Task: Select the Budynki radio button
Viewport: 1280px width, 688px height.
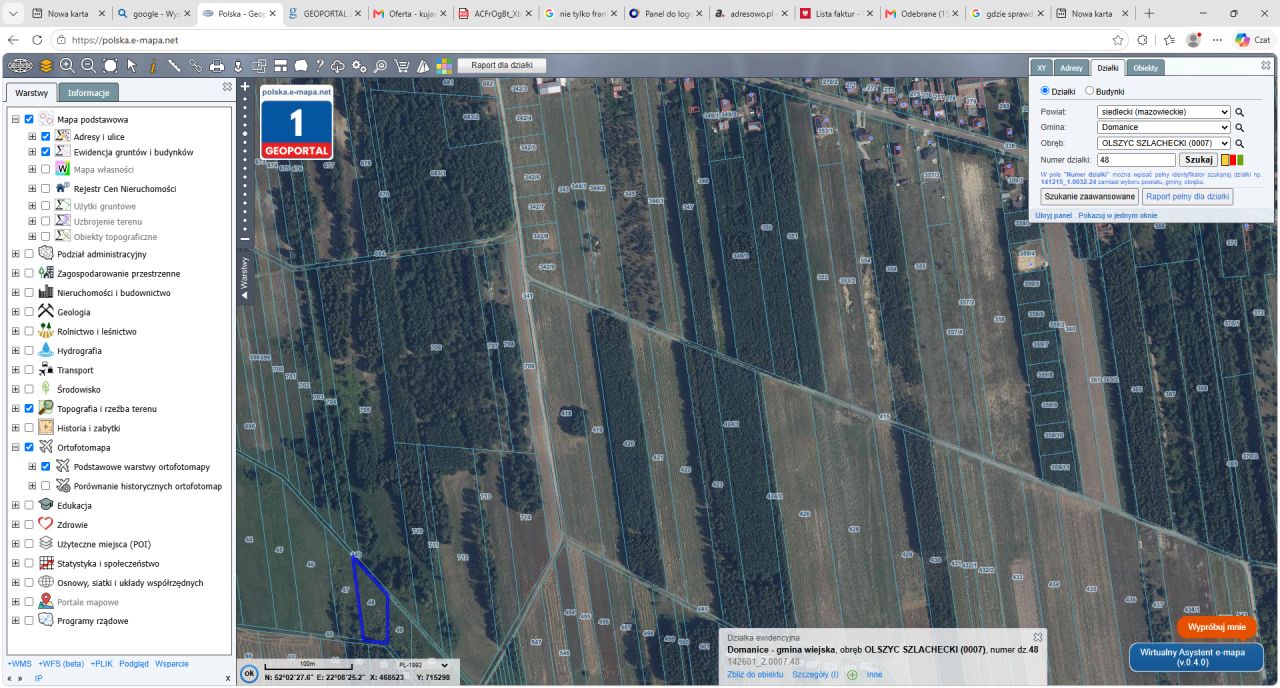Action: (1090, 91)
